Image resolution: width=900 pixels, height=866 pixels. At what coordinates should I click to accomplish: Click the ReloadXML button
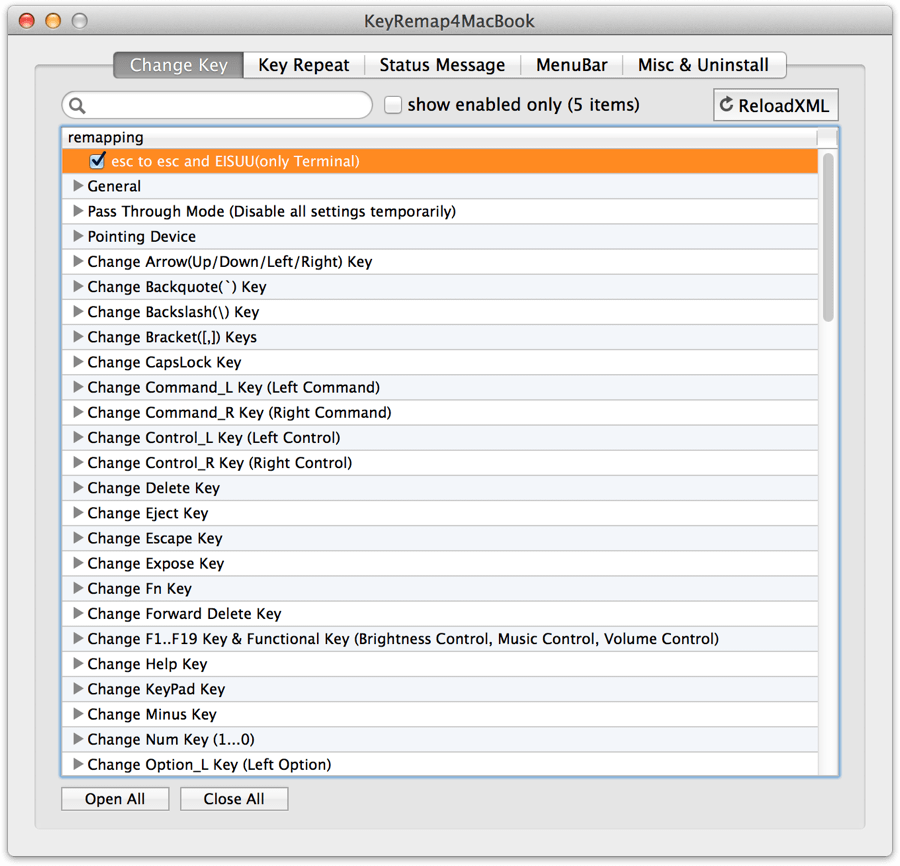tap(775, 105)
